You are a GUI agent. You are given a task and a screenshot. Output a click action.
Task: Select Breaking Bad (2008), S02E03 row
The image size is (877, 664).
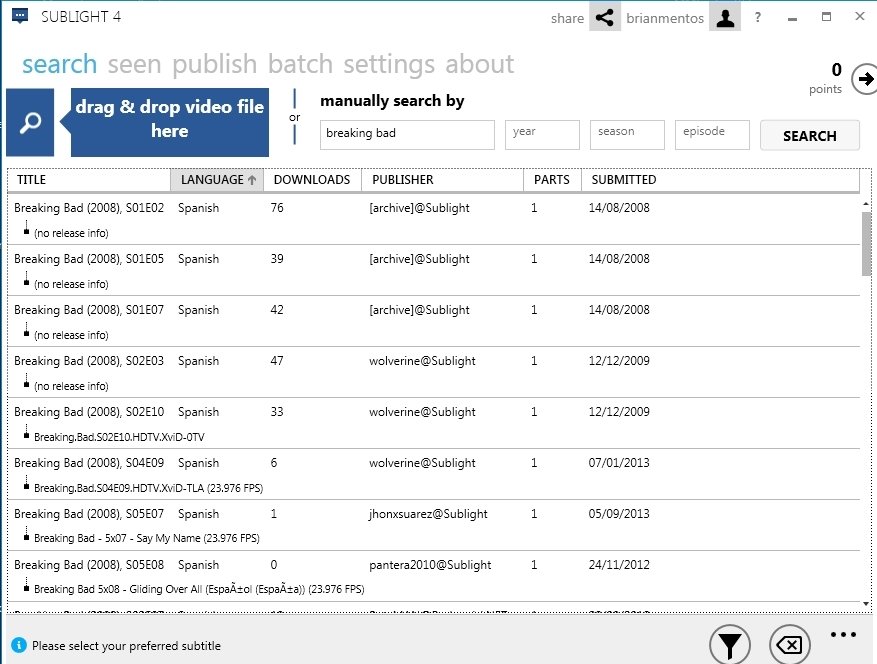[433, 372]
